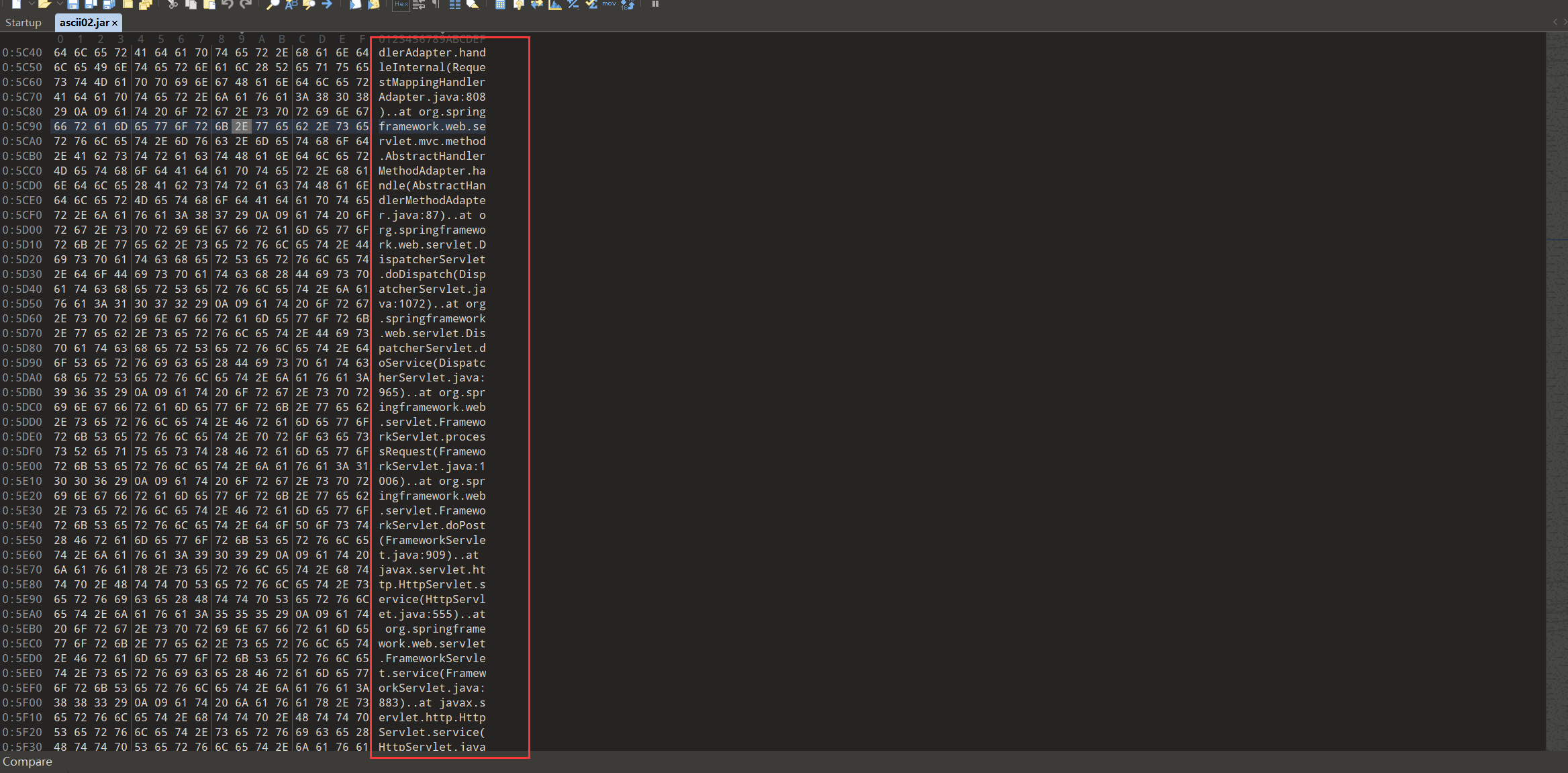Open the base converter icon

coord(628,4)
